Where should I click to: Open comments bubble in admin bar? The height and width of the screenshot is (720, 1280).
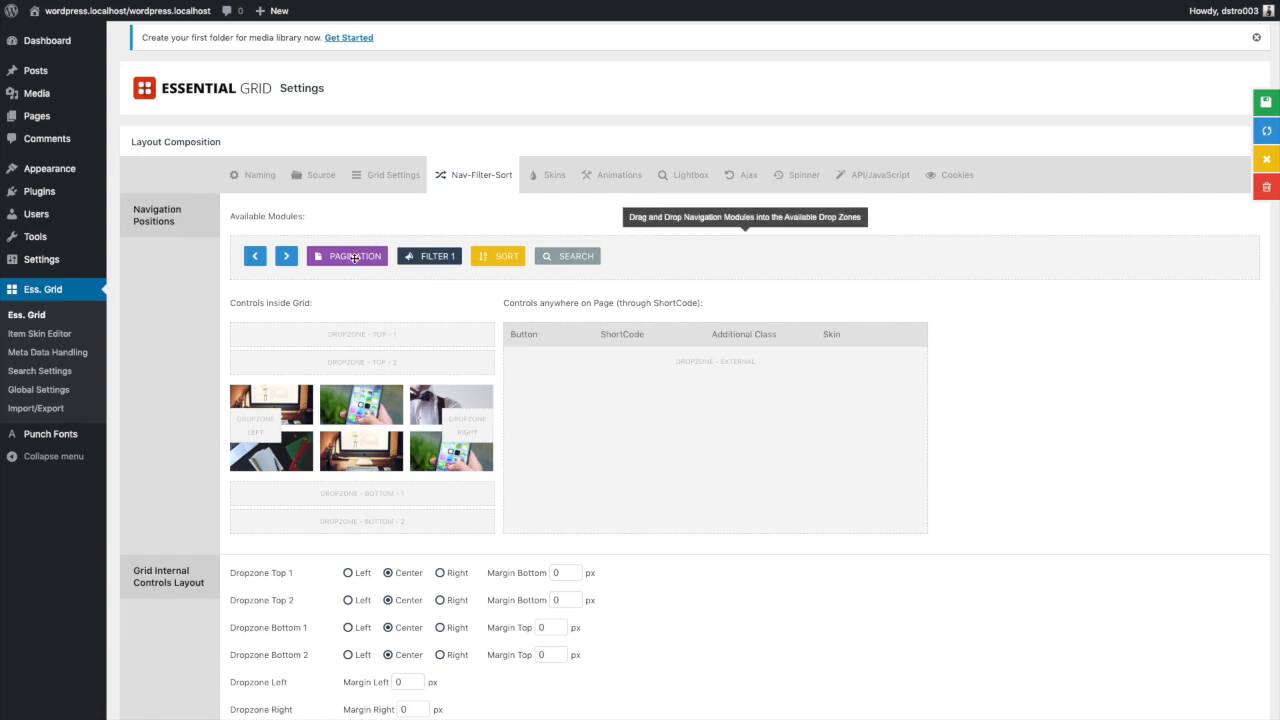tap(232, 11)
